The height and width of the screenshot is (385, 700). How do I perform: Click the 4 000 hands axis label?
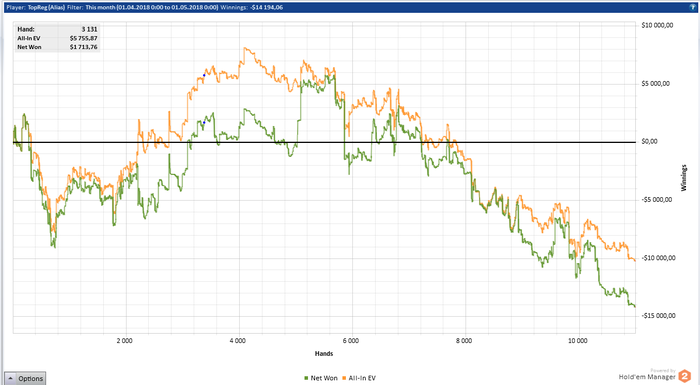pyautogui.click(x=238, y=341)
